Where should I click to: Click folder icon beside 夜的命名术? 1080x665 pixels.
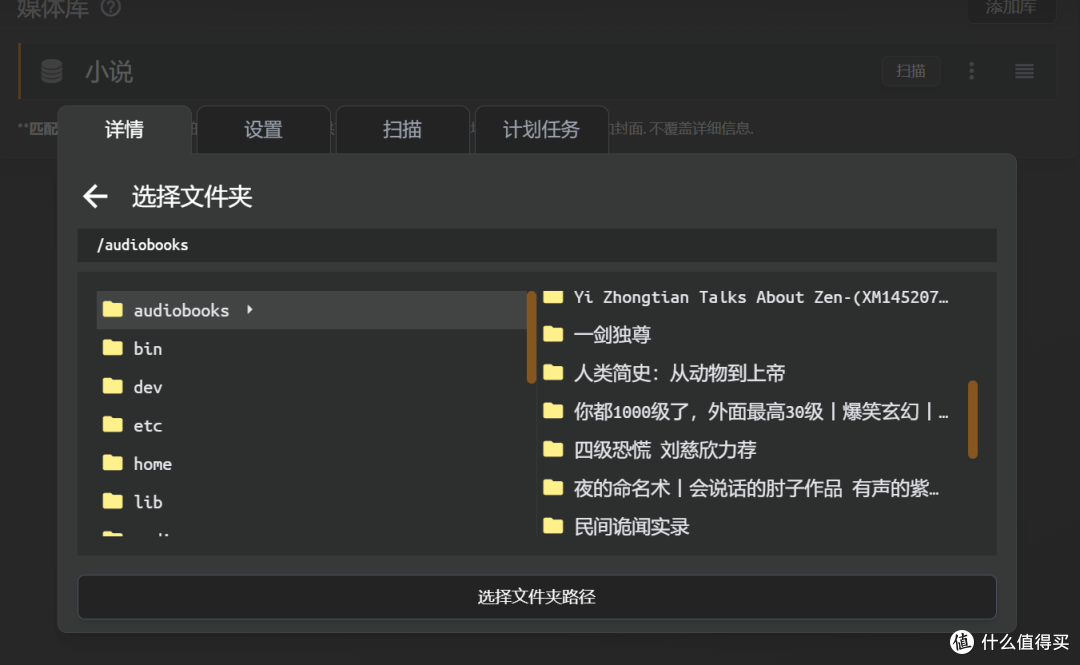[x=553, y=488]
